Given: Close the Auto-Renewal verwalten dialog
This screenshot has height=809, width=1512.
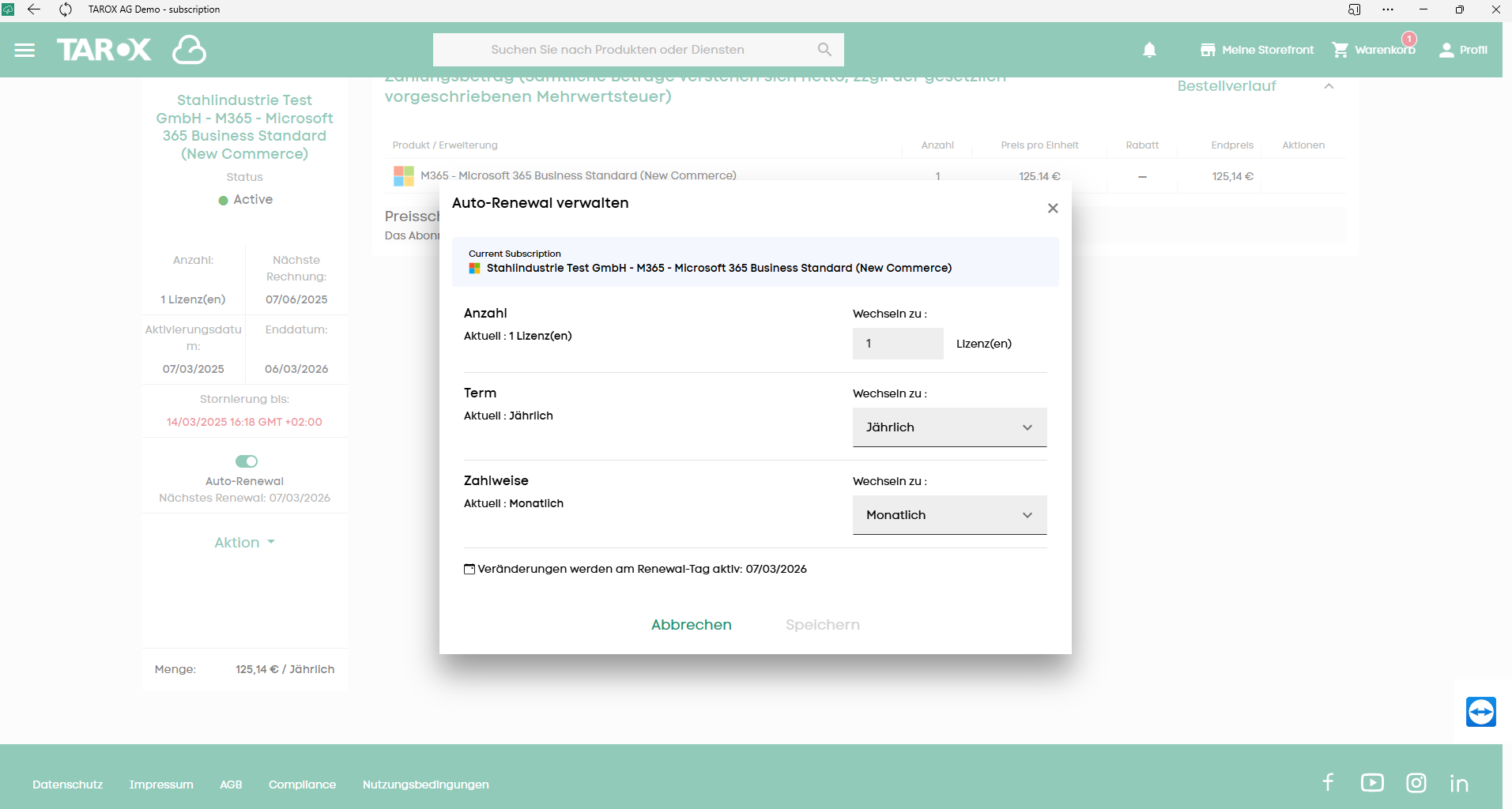Looking at the screenshot, I should (1053, 208).
